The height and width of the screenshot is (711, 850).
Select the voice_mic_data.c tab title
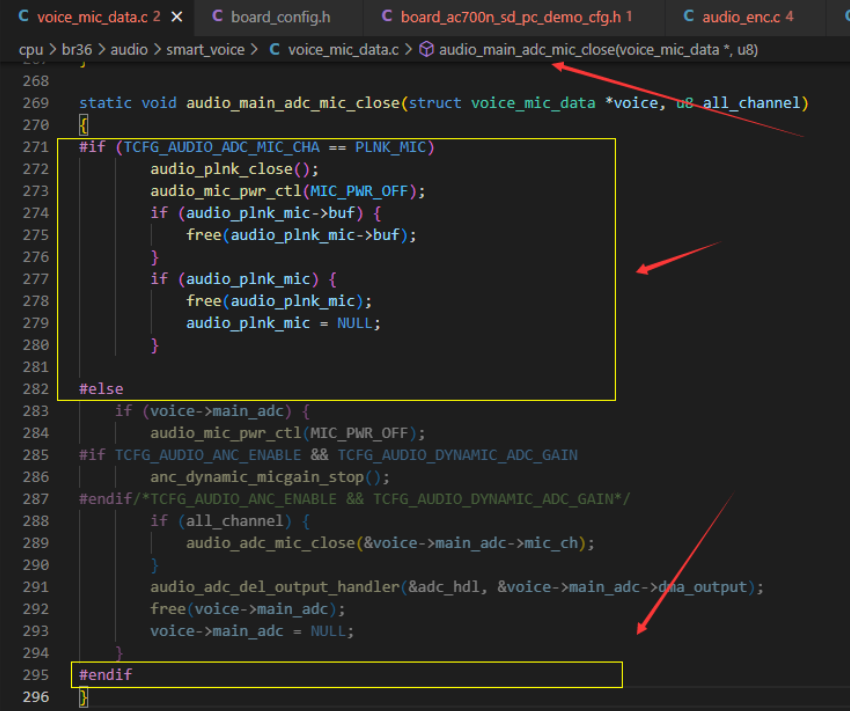tap(92, 17)
